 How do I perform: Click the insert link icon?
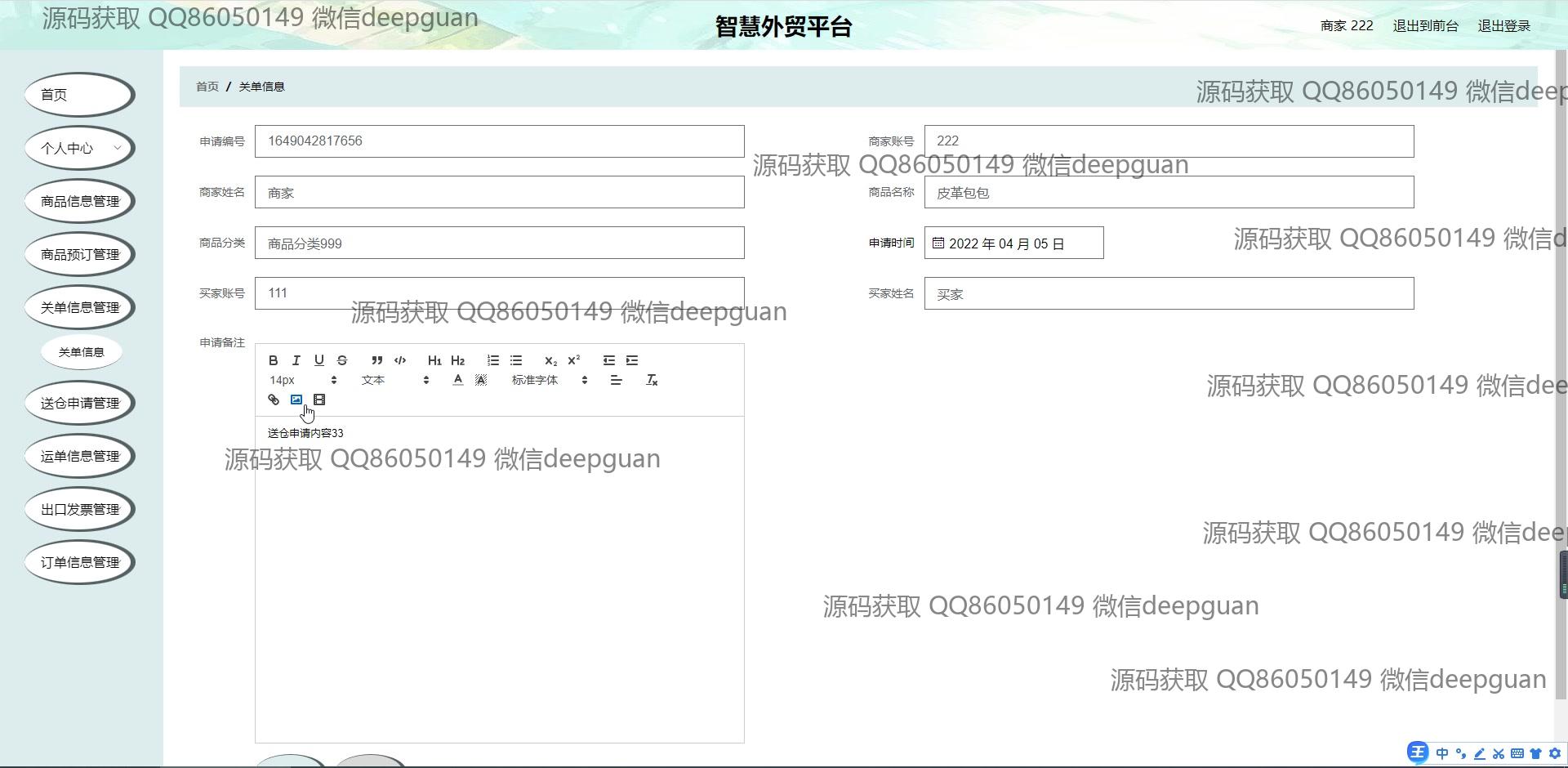tap(274, 400)
